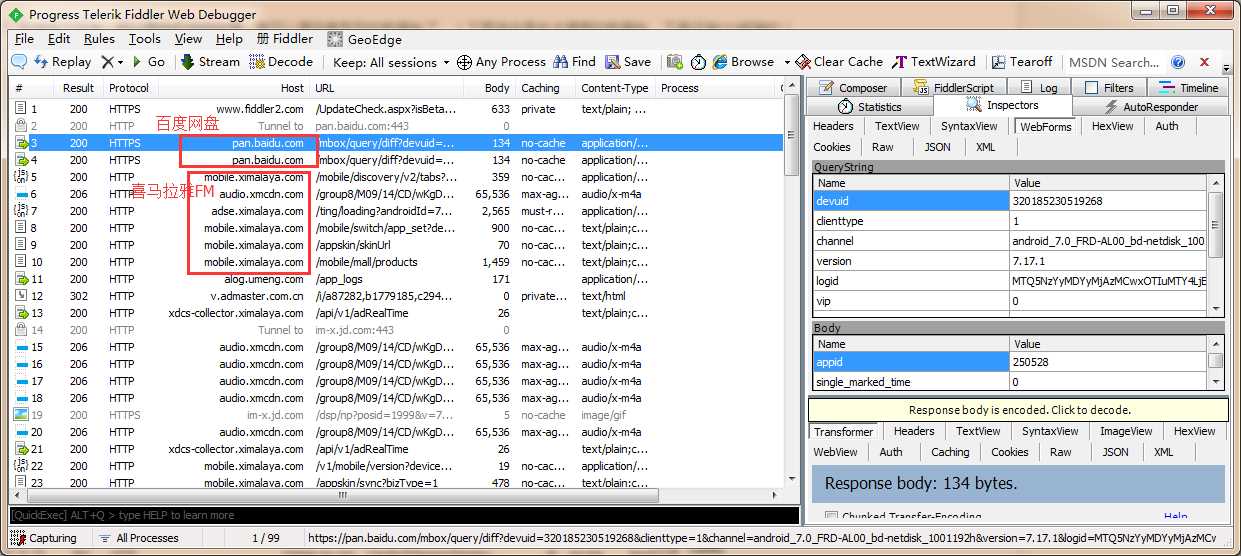
Task: Switch to the Log tab
Action: tap(1039, 88)
